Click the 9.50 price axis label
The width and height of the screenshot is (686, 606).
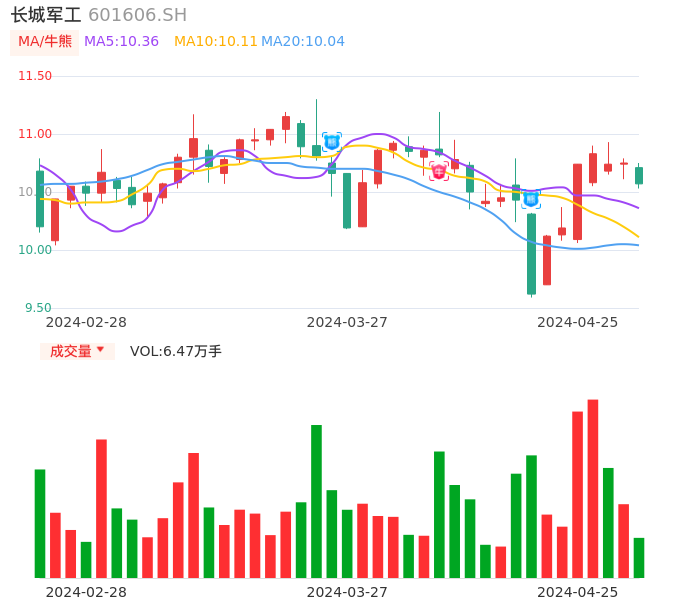pyautogui.click(x=38, y=308)
